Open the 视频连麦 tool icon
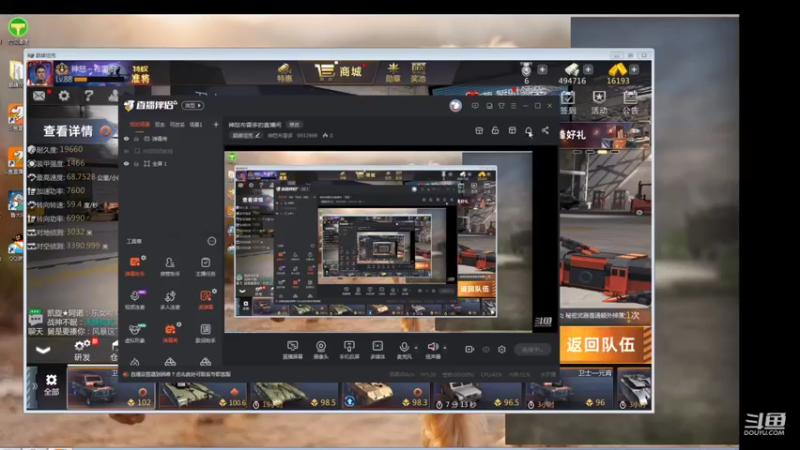The height and width of the screenshot is (450, 800). point(135,299)
